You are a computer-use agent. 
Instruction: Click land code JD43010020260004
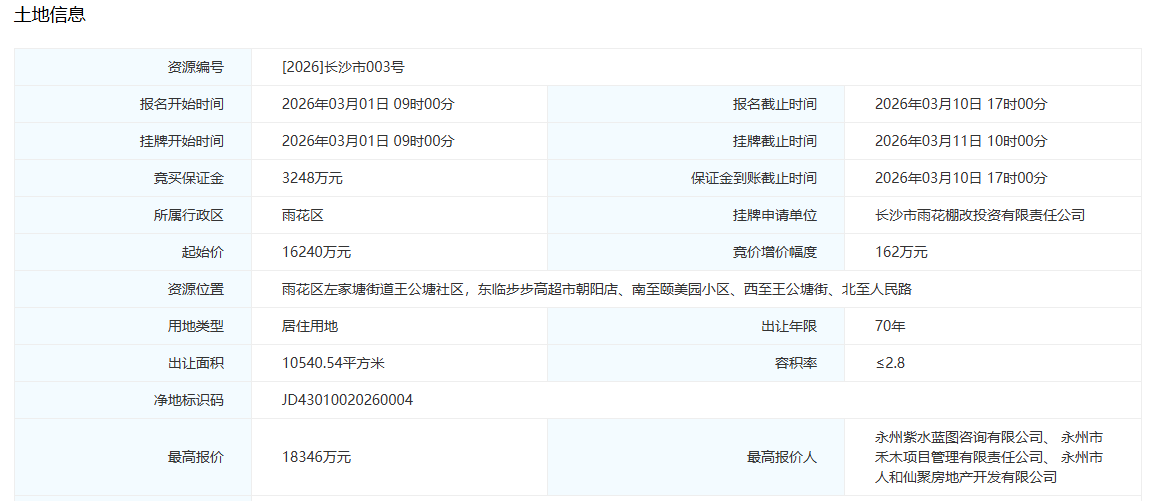coord(347,400)
